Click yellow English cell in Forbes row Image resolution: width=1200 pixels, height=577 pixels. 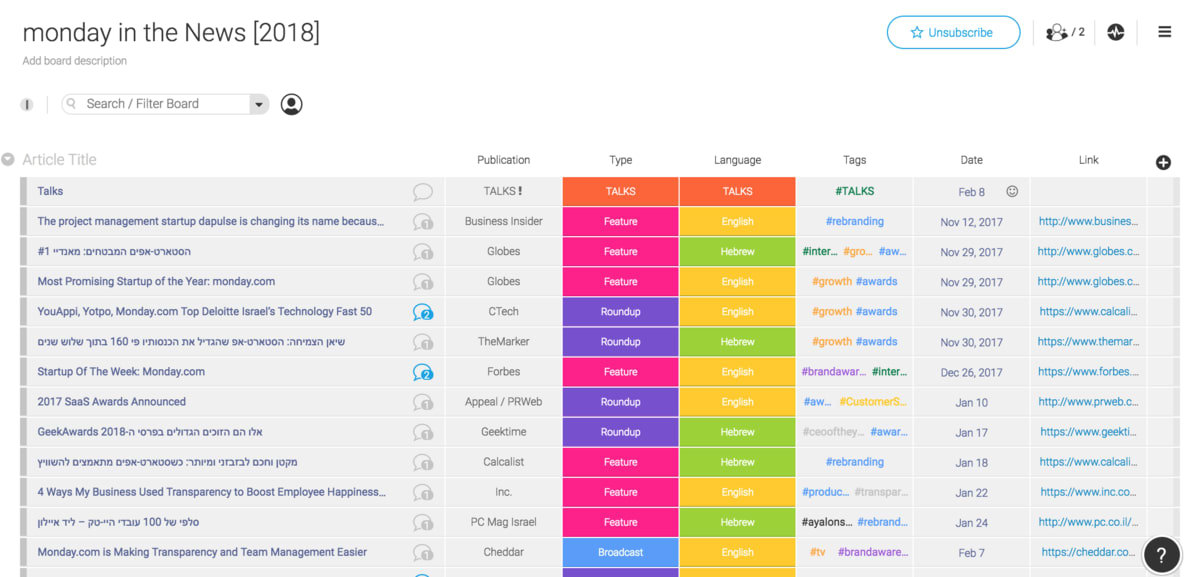point(737,372)
